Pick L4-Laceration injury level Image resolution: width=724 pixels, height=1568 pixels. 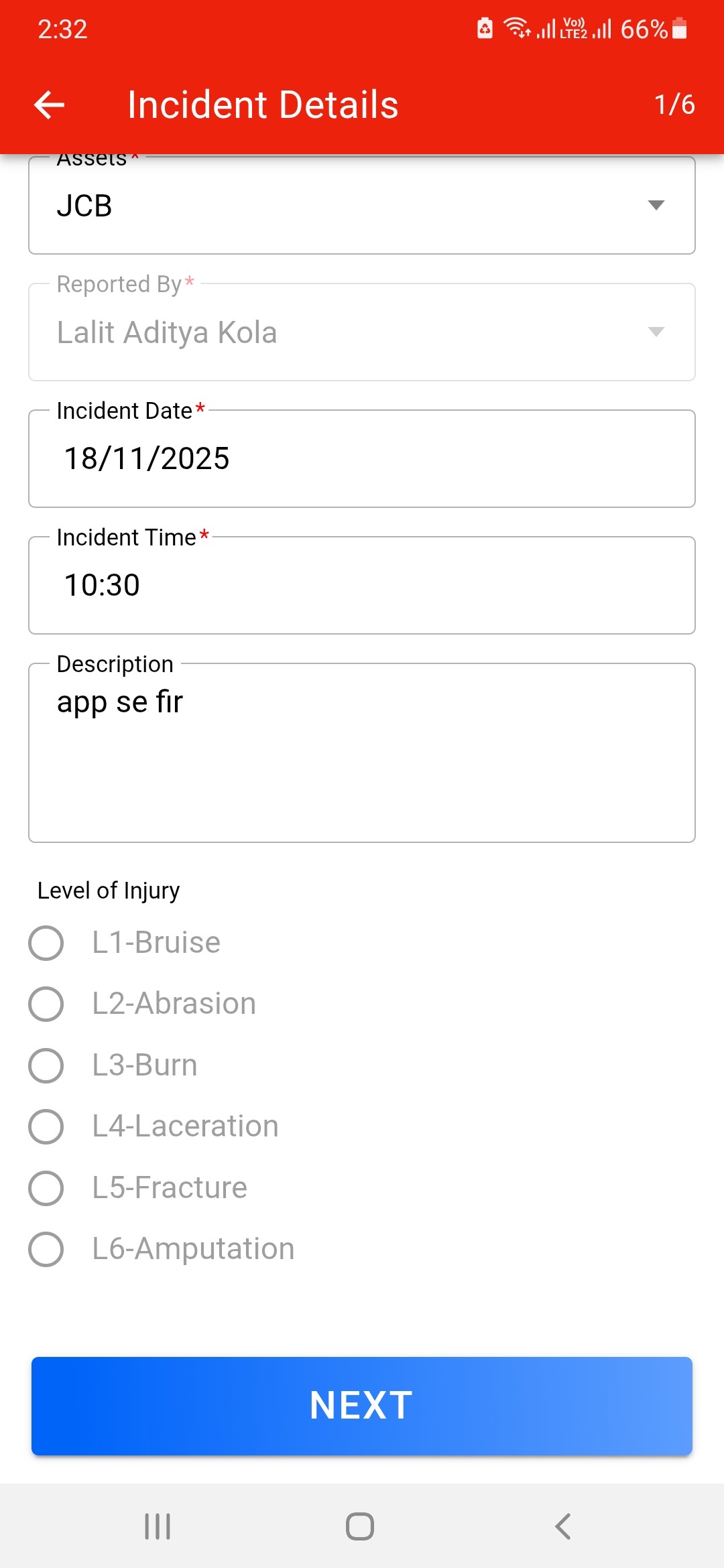point(46,1126)
